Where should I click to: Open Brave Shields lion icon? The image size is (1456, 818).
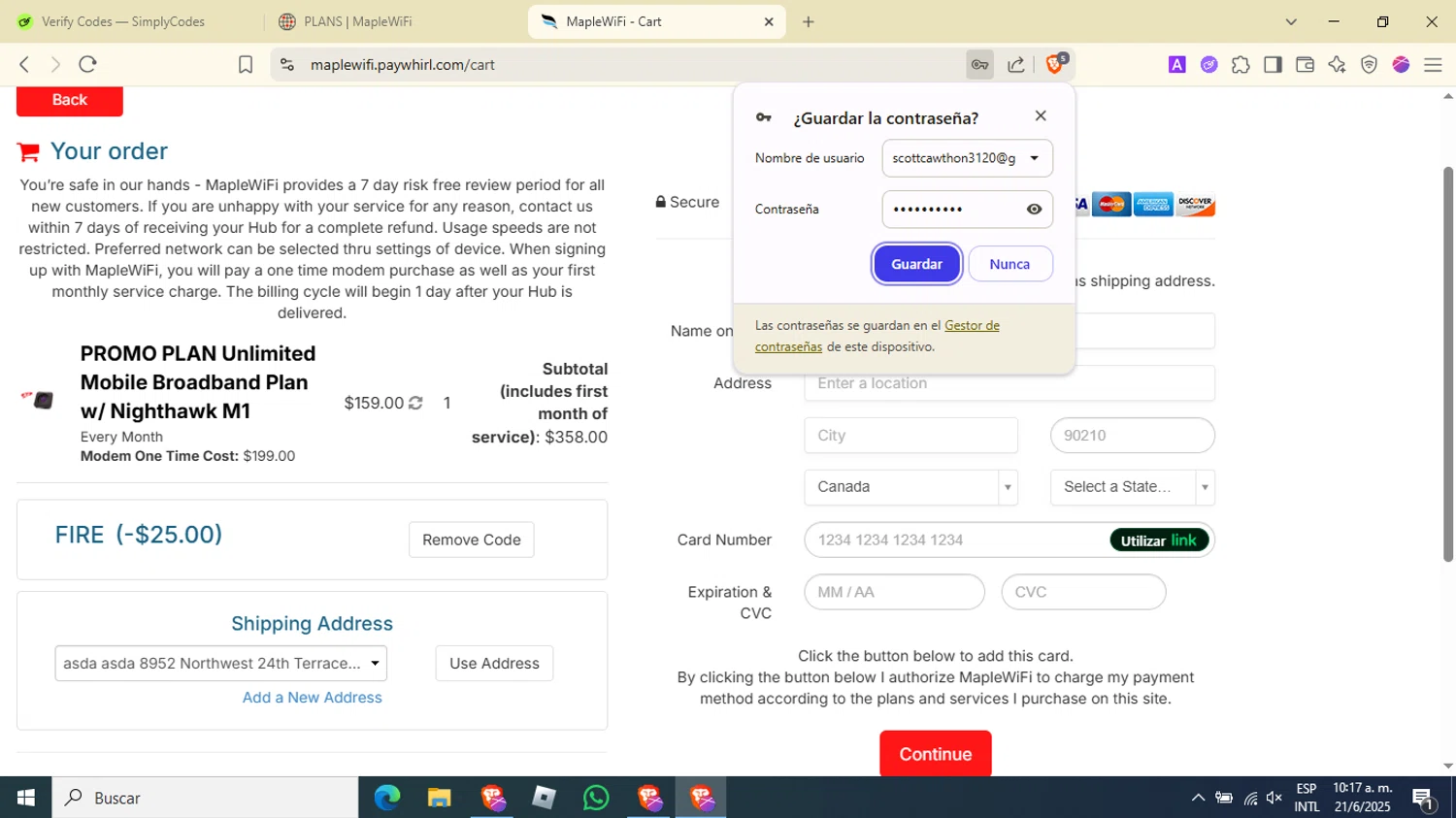[x=1055, y=64]
